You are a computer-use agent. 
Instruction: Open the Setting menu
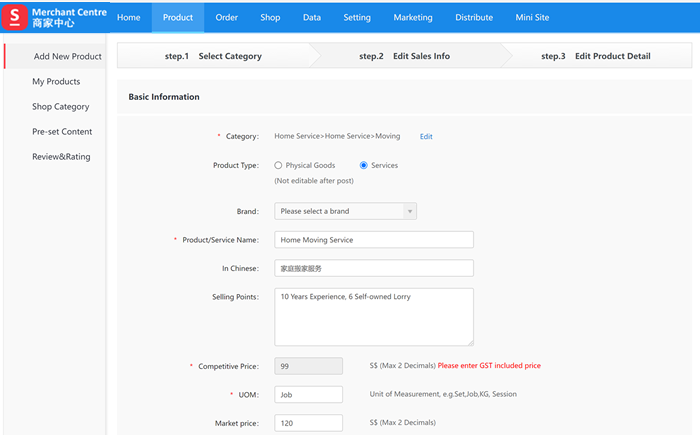pyautogui.click(x=357, y=17)
